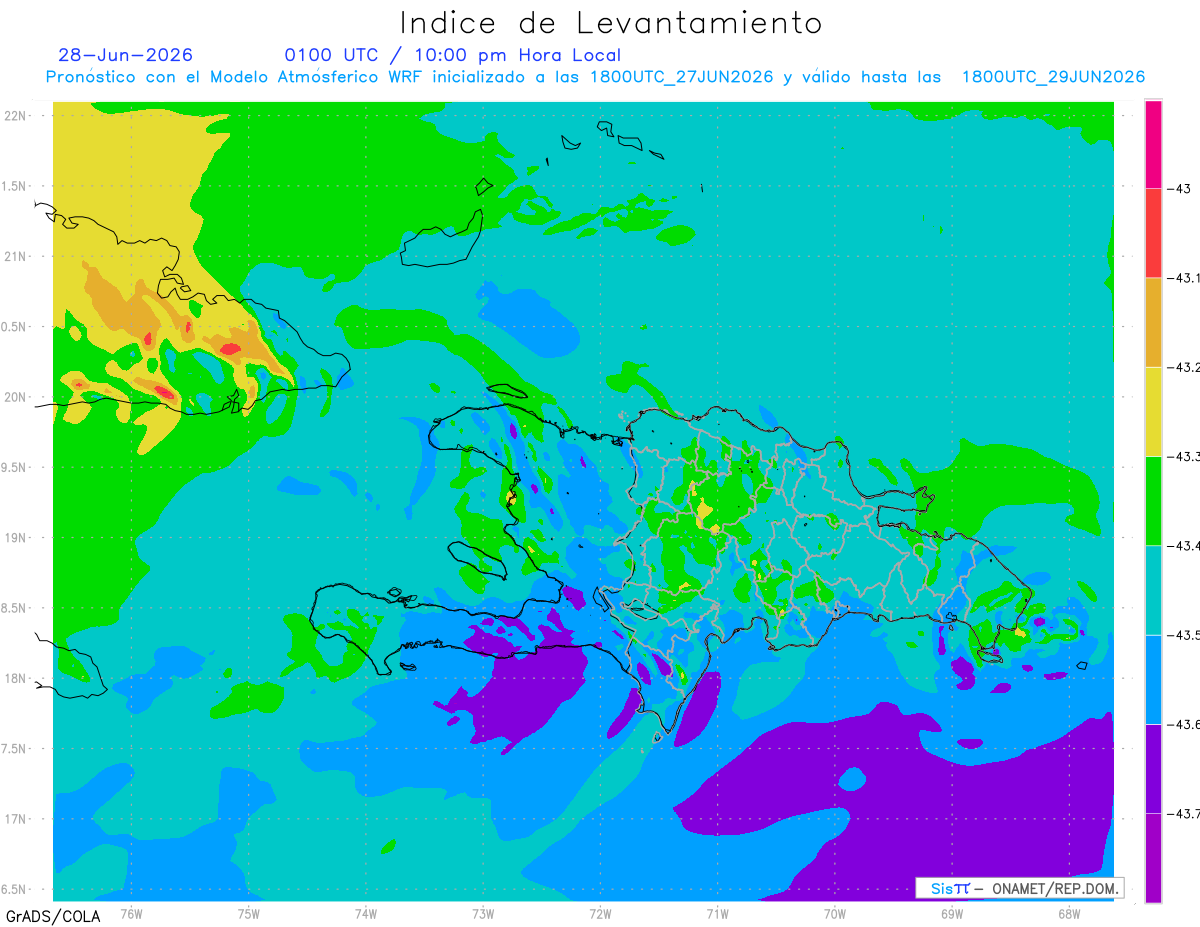Viewport: 1200px width, 927px height.
Task: Click the latitude label '19N'
Action: tap(15, 537)
